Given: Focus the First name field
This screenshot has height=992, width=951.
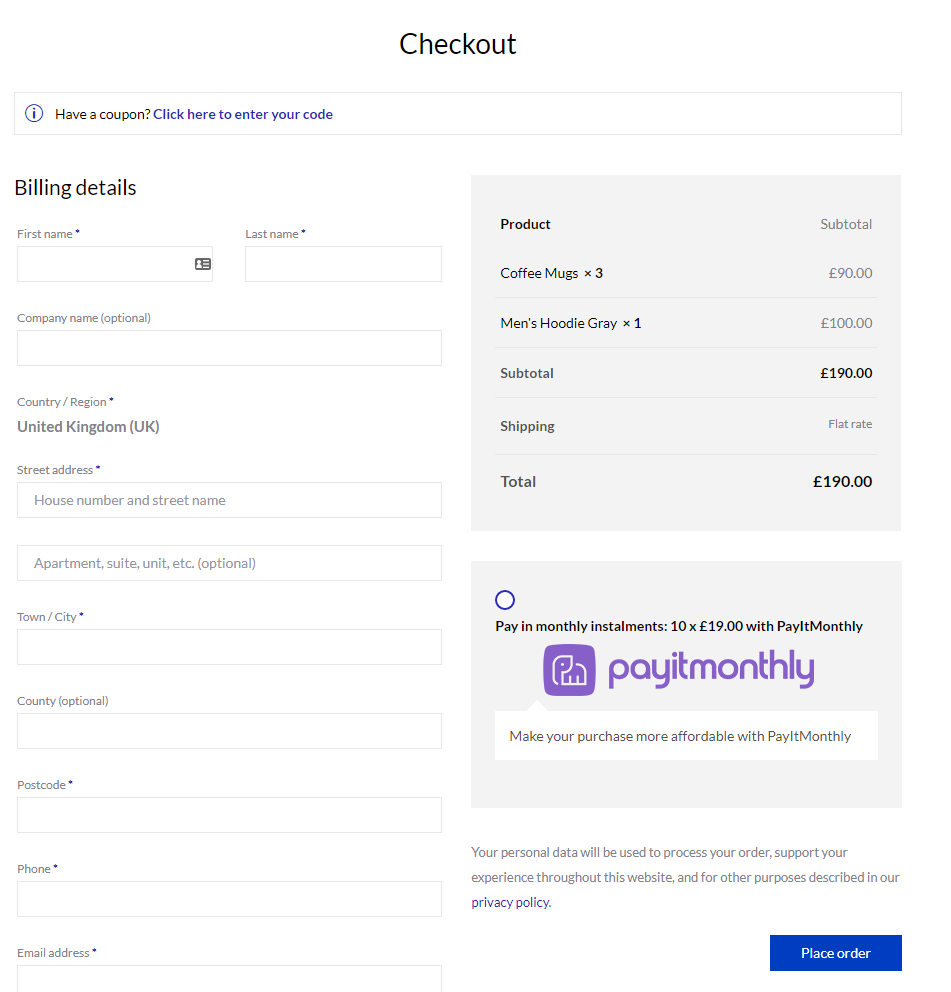Looking at the screenshot, I should [x=100, y=264].
